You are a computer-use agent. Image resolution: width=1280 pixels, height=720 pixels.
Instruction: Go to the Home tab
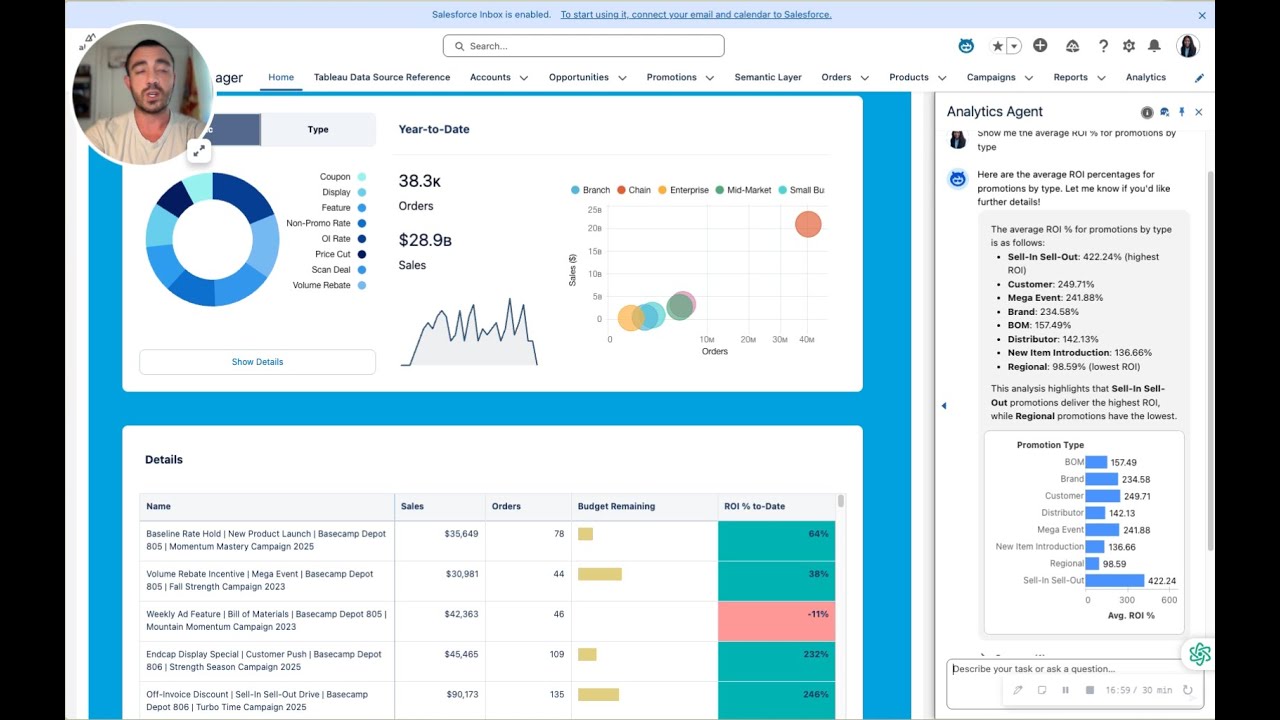(281, 77)
